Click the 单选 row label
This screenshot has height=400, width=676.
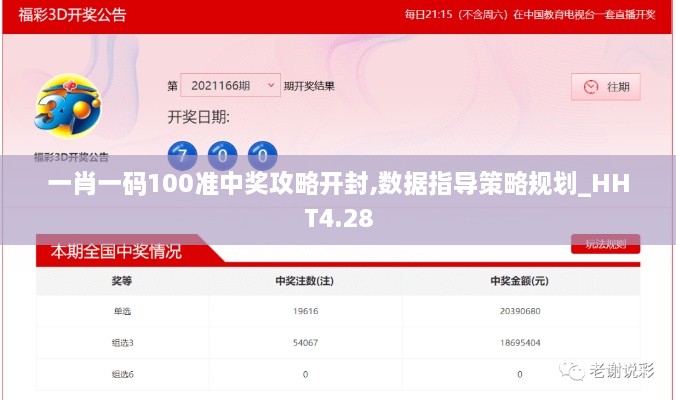click(x=122, y=311)
